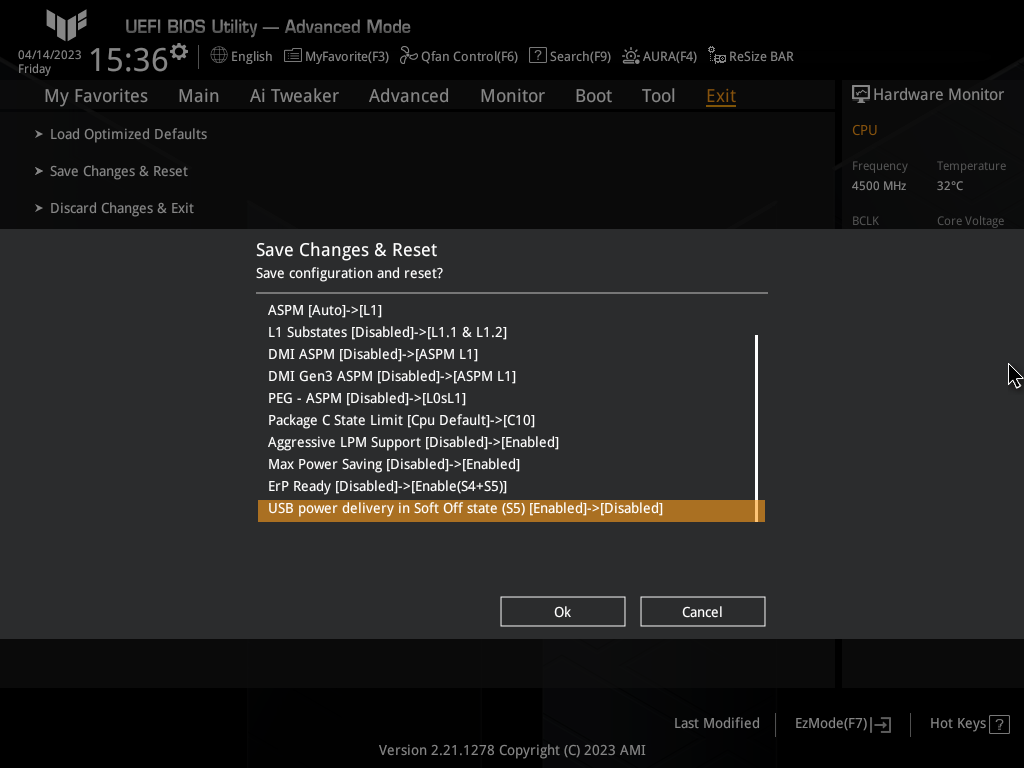Screen dimensions: 1024x768
Task: Switch to the My Favorites tab
Action: (96, 95)
